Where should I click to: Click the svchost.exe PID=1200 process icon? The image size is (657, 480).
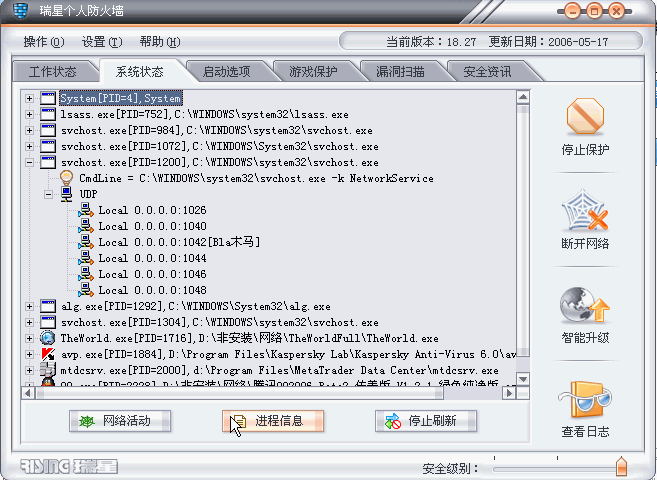pos(48,162)
